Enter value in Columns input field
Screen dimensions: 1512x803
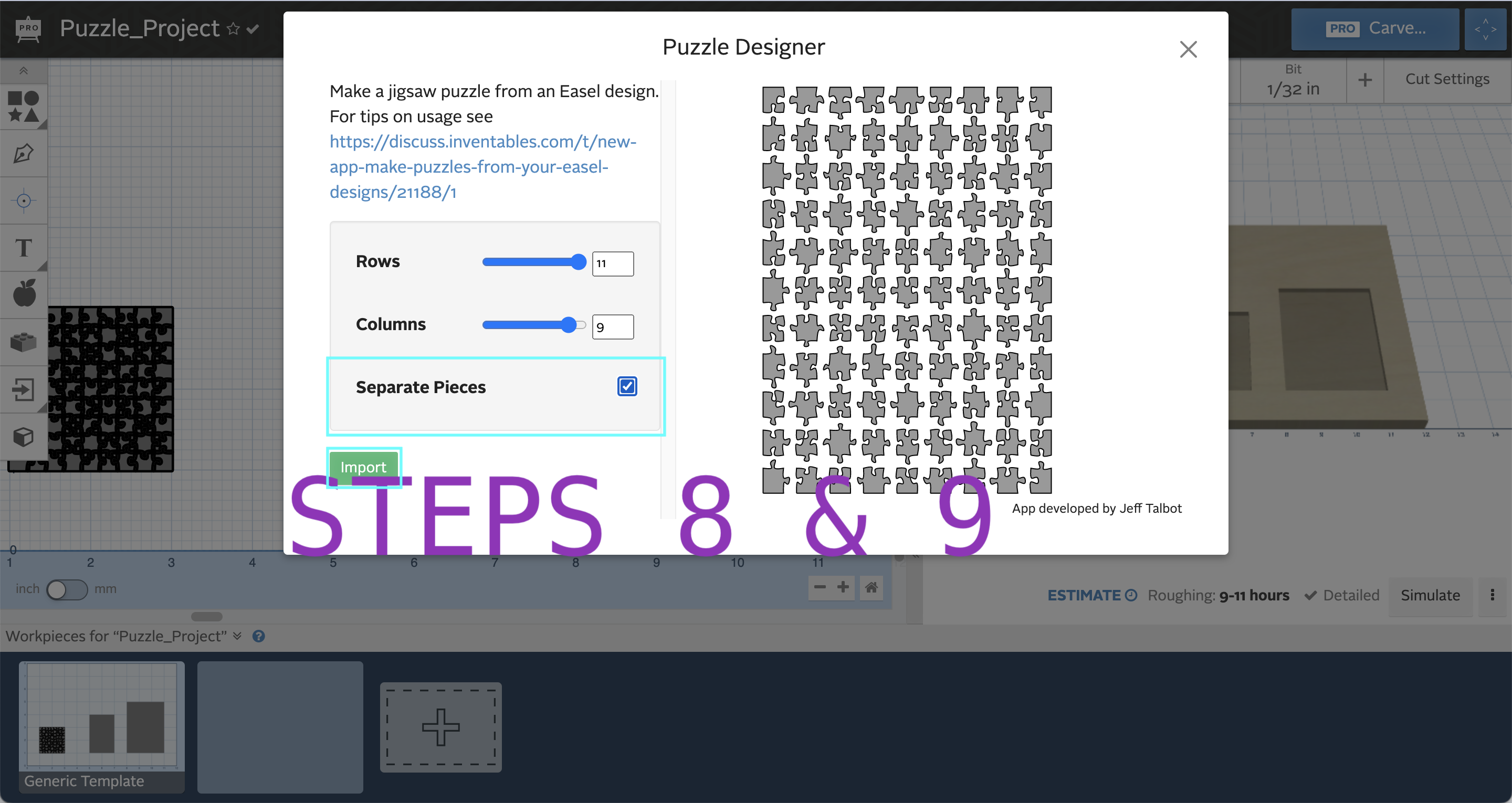[x=612, y=326]
